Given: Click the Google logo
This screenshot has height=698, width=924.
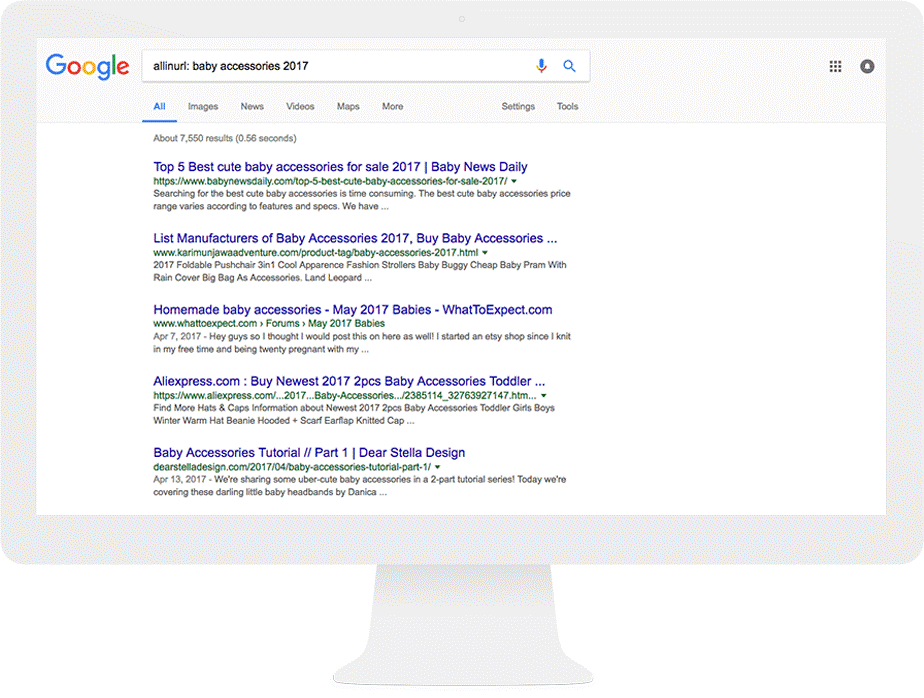Looking at the screenshot, I should point(88,66).
